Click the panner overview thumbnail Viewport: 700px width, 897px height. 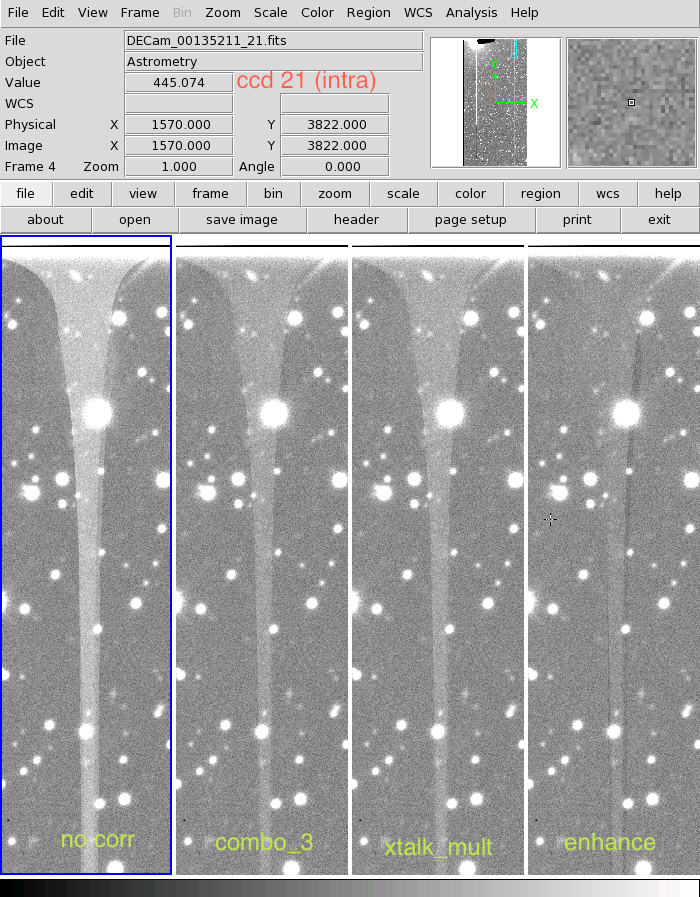tap(496, 102)
